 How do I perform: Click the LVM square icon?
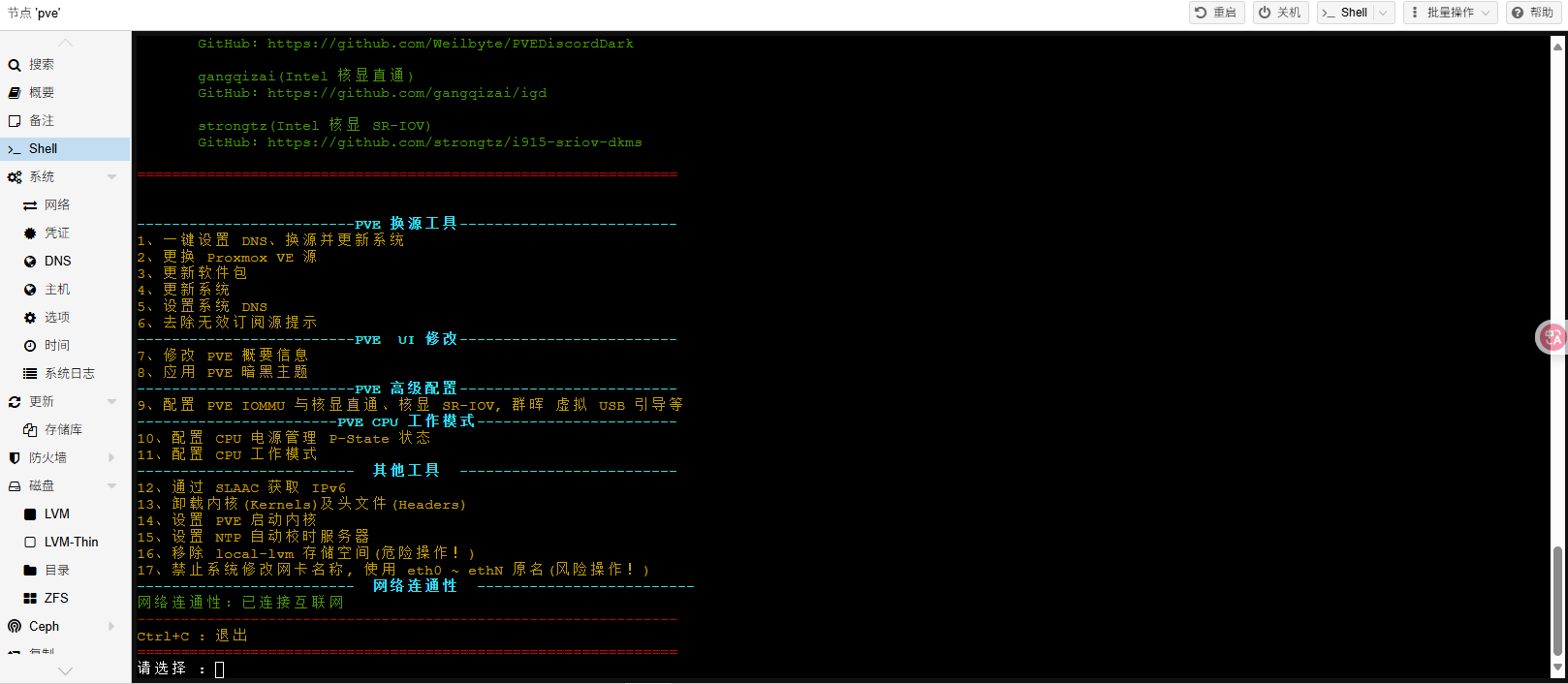(30, 514)
